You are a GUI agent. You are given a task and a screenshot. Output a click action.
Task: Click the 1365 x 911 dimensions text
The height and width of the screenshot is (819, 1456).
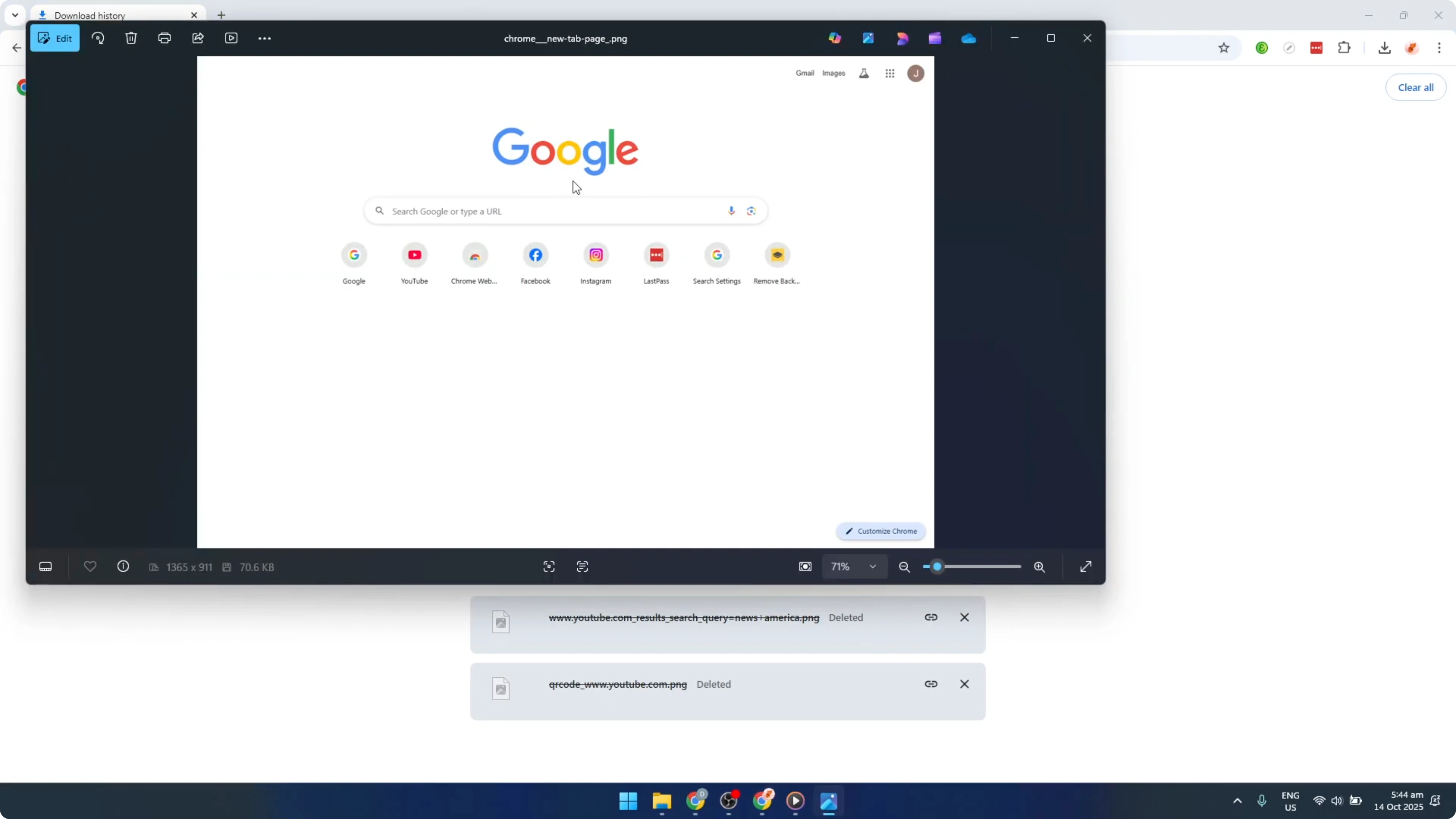click(x=190, y=567)
